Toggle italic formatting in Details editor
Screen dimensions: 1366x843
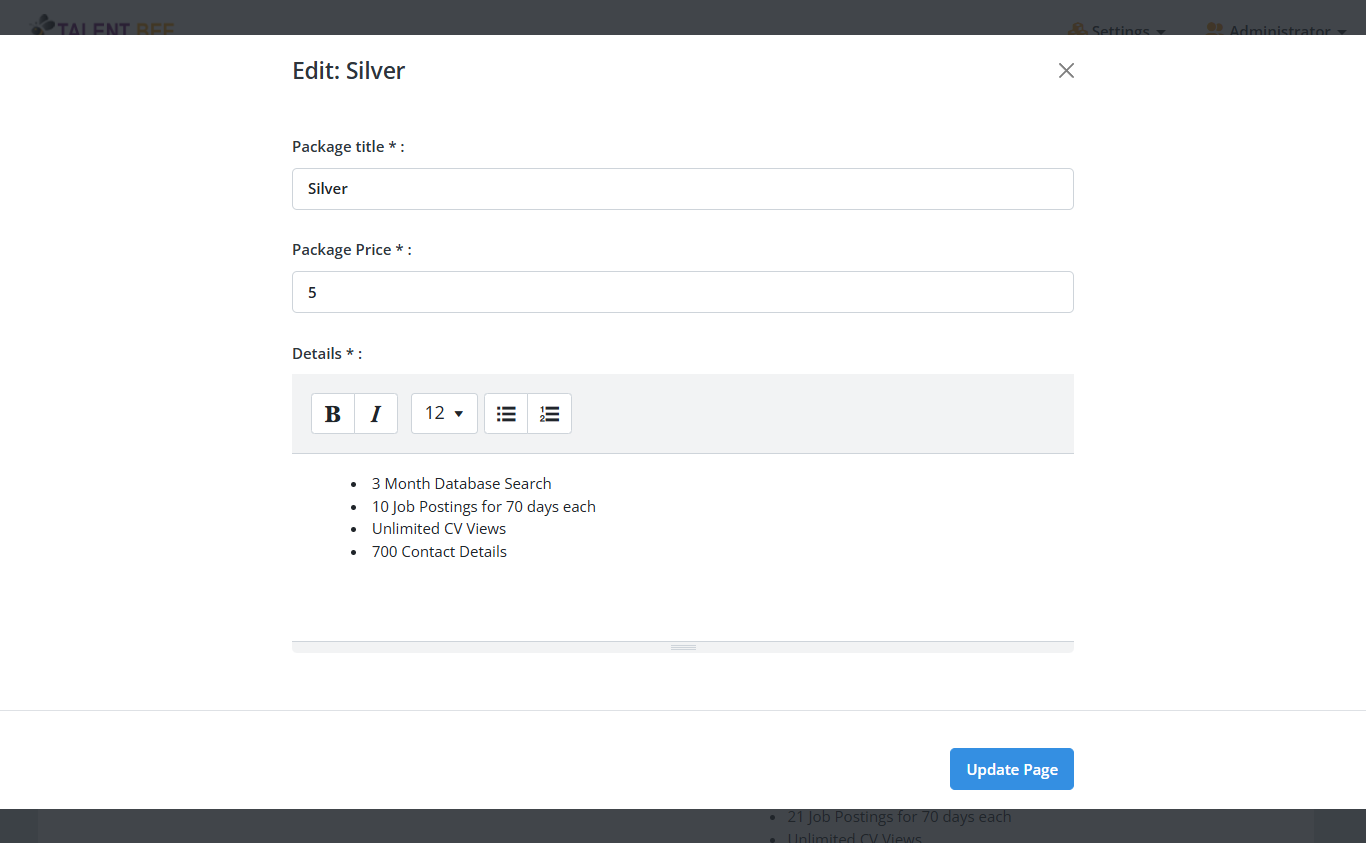tap(376, 414)
